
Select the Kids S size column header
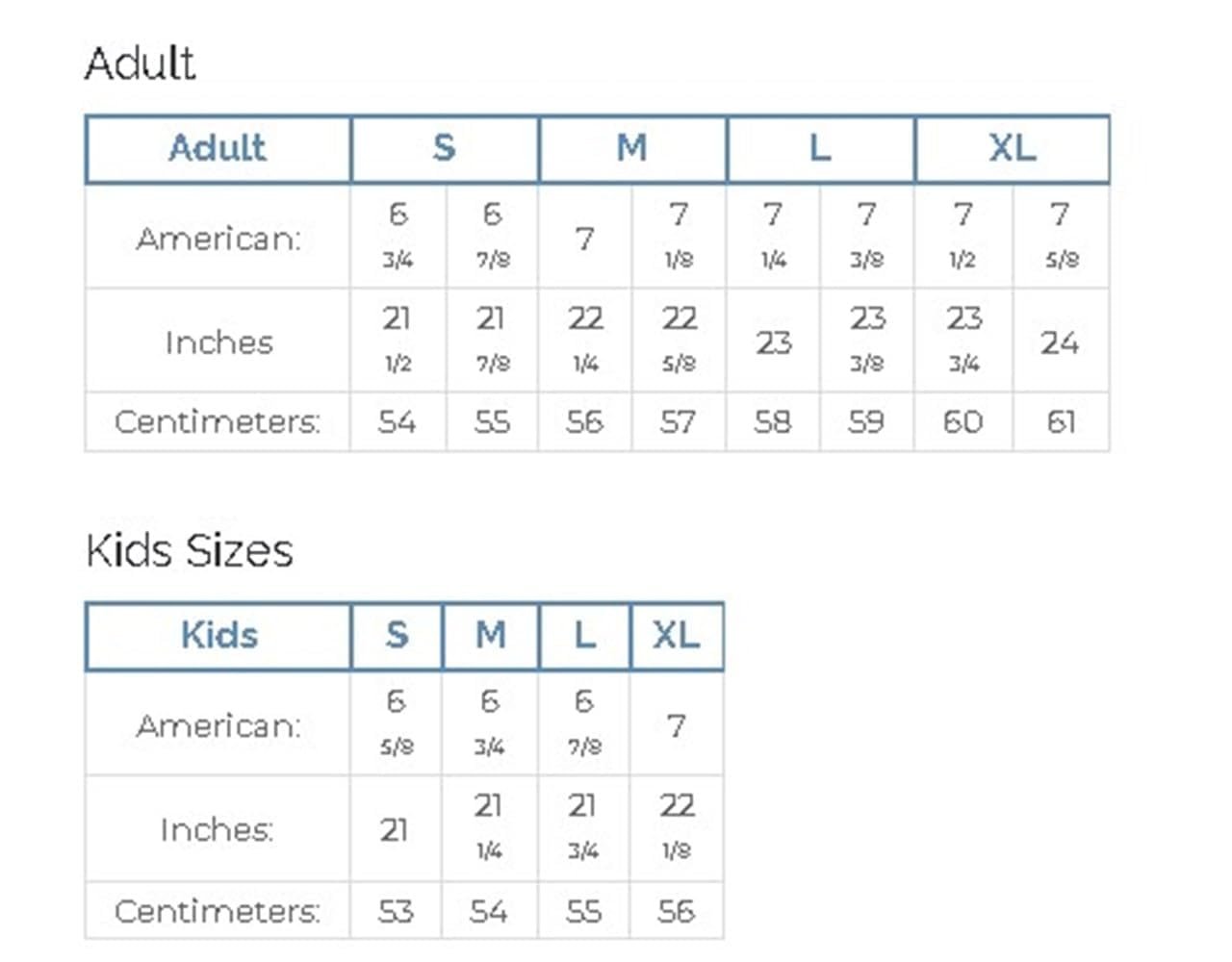(397, 637)
